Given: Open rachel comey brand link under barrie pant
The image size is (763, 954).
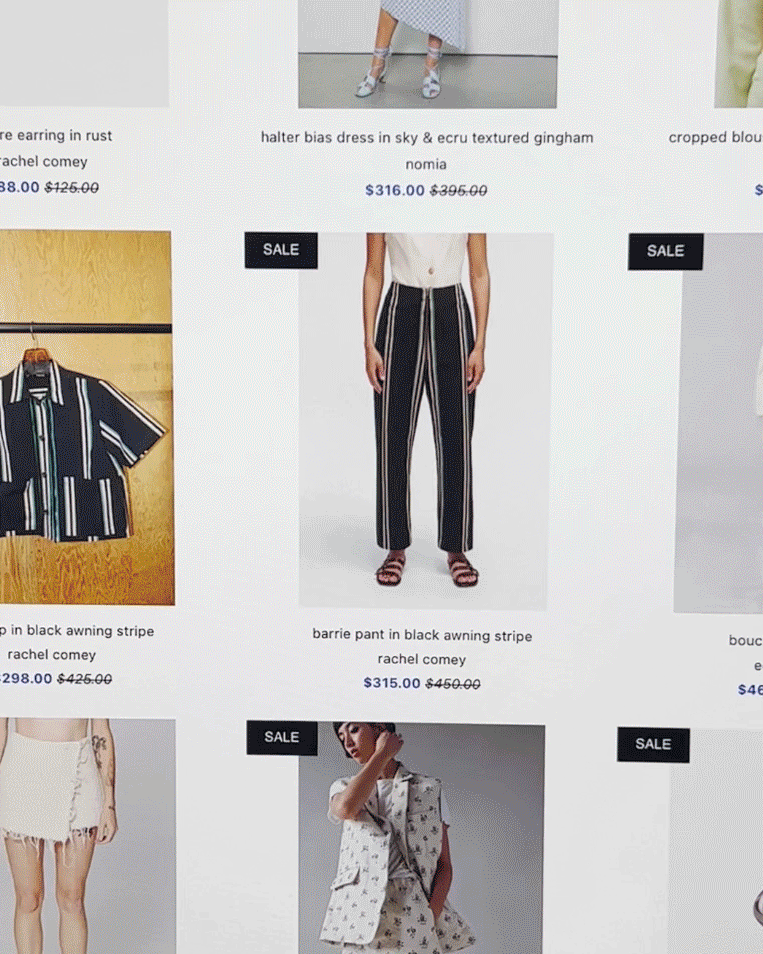Looking at the screenshot, I should click(422, 660).
